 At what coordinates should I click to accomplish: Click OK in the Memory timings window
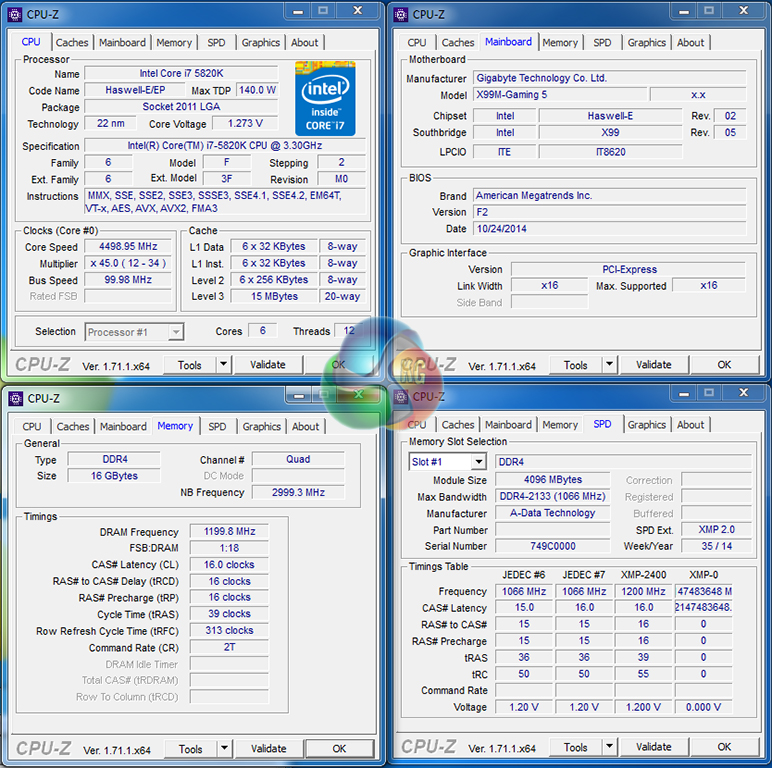339,749
